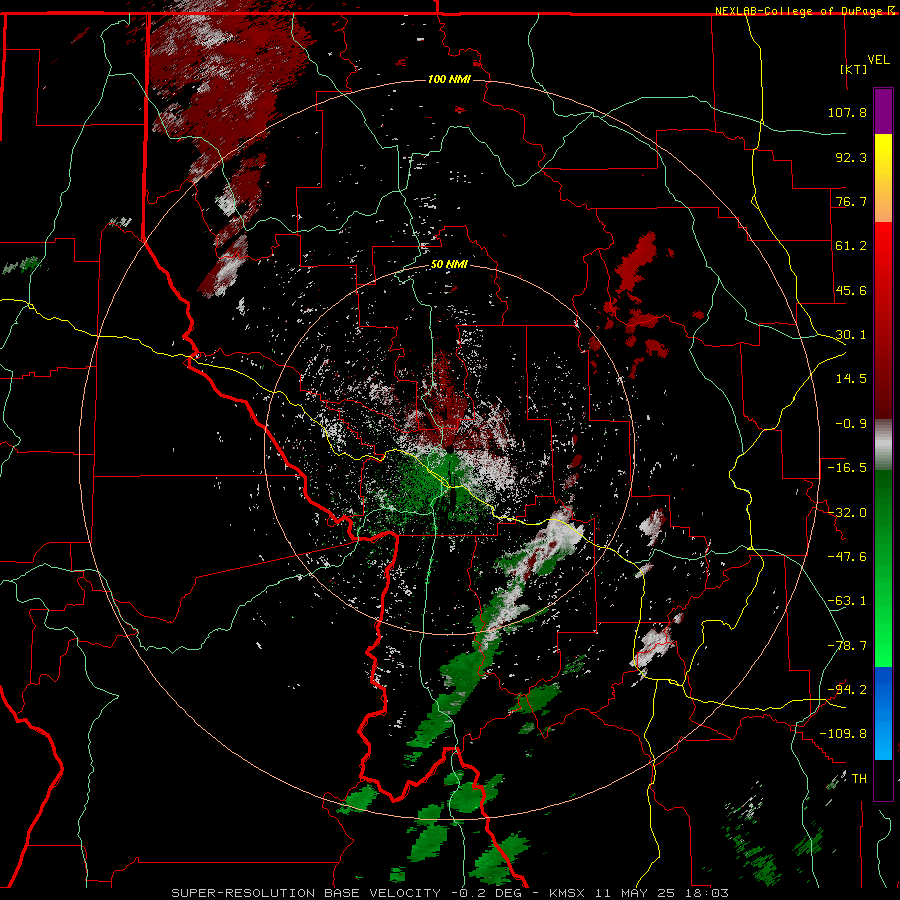
Task: Select the 76.7 scale value
Action: (x=851, y=201)
